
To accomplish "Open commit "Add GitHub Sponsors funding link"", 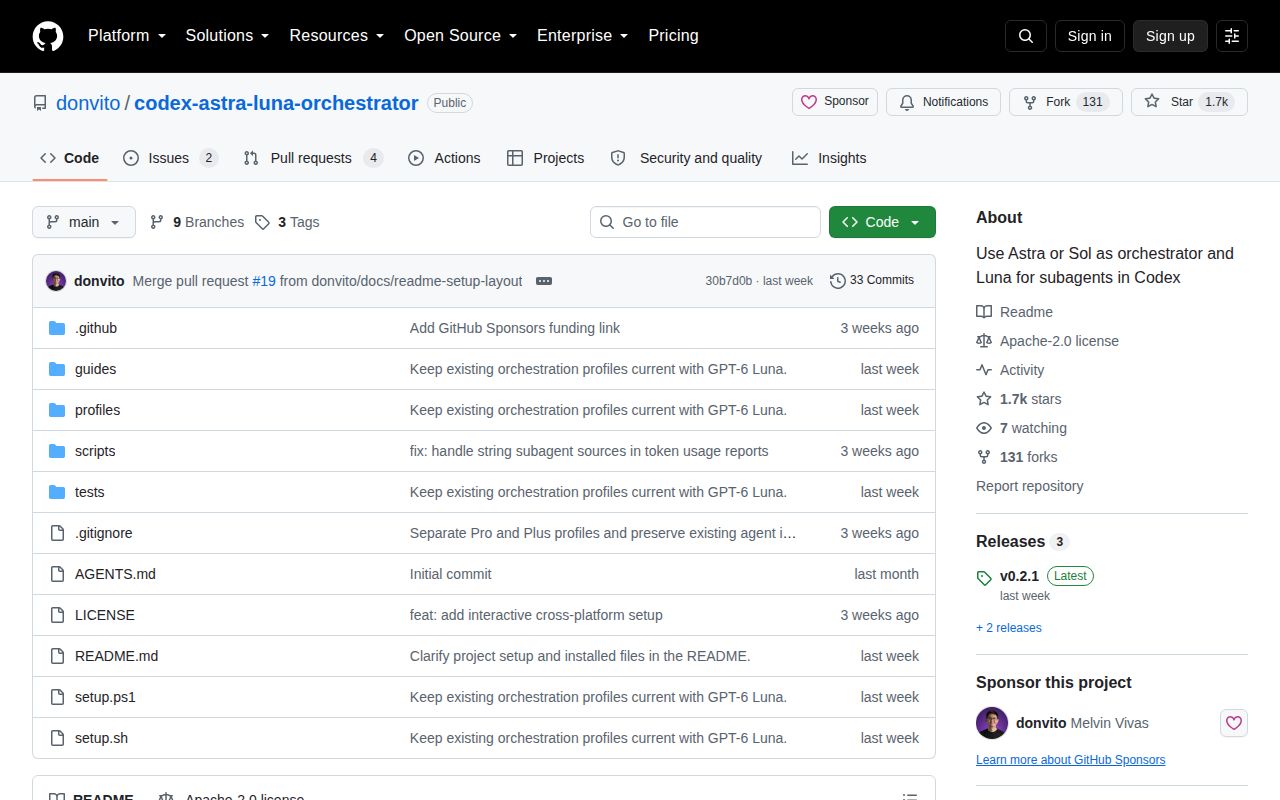I will 515,328.
